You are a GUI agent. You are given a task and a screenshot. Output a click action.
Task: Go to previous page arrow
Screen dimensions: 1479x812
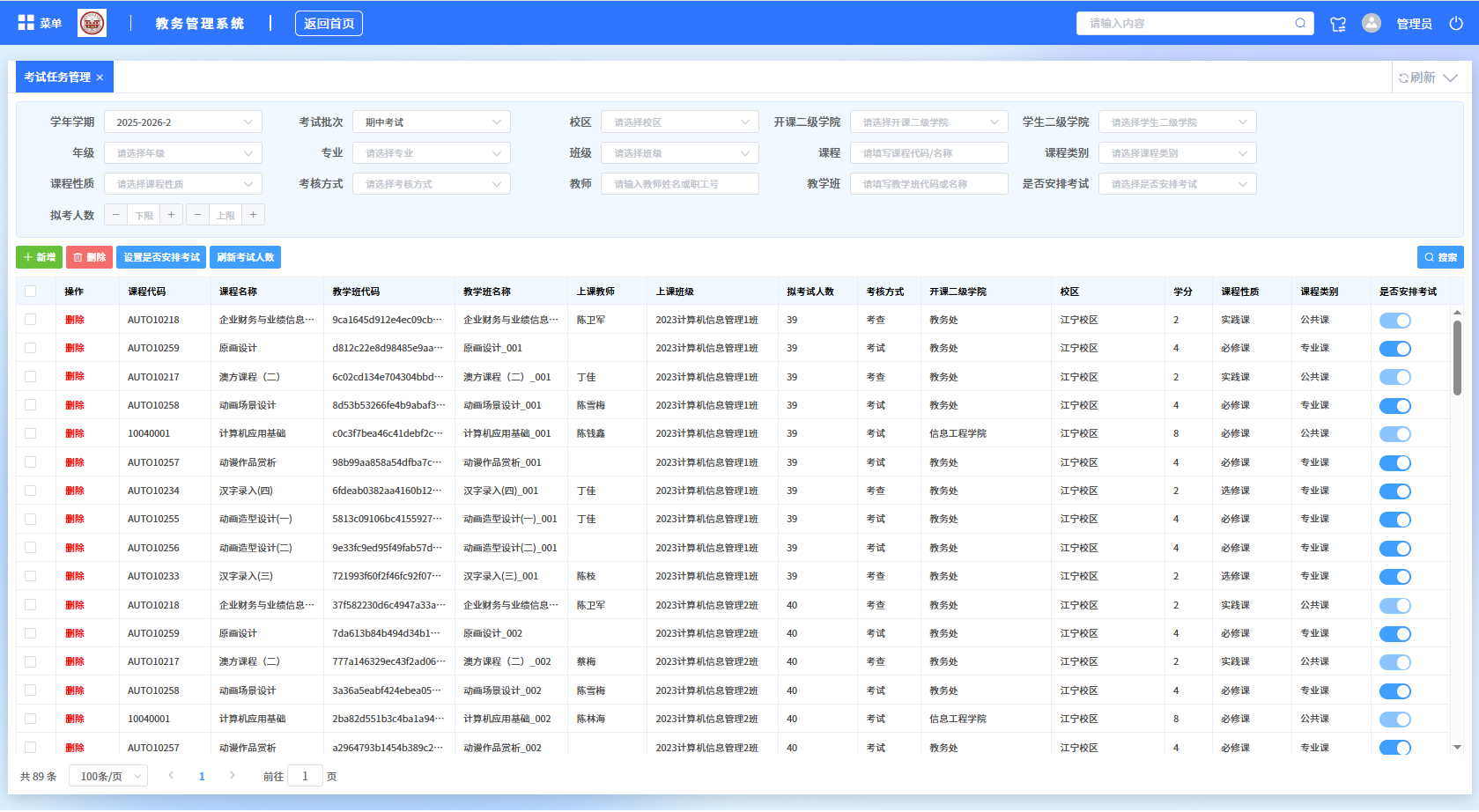[x=171, y=776]
